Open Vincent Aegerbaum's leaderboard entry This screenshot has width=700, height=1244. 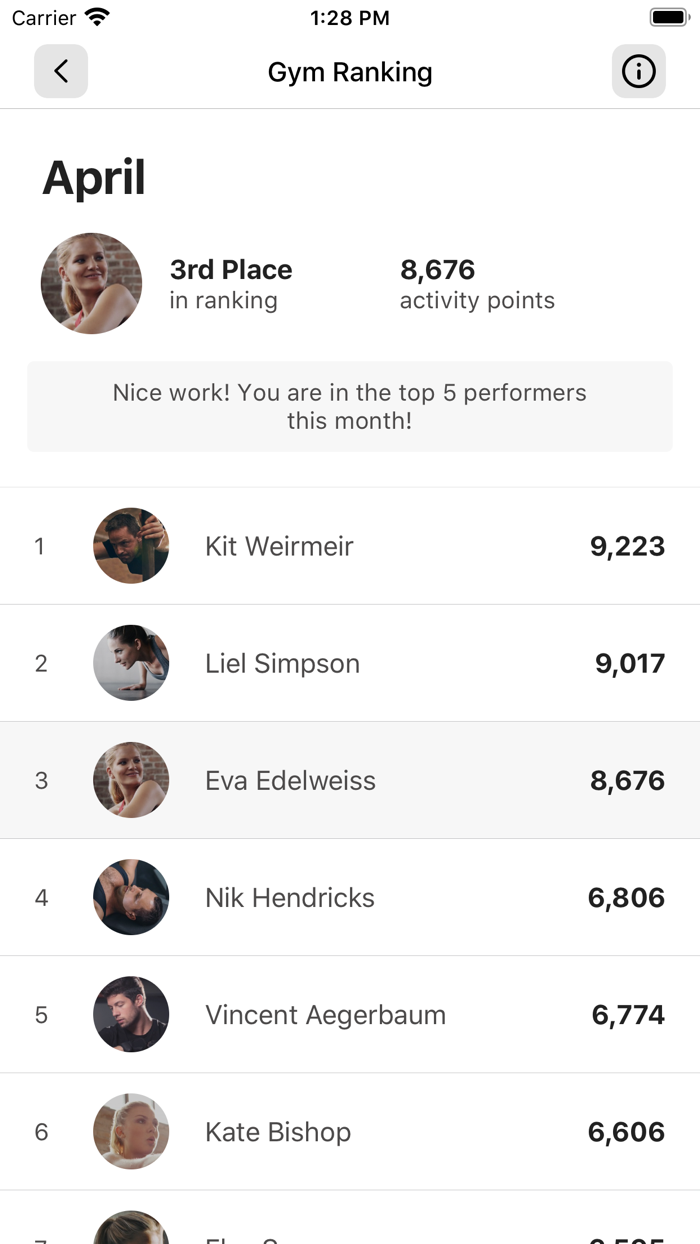click(350, 1014)
